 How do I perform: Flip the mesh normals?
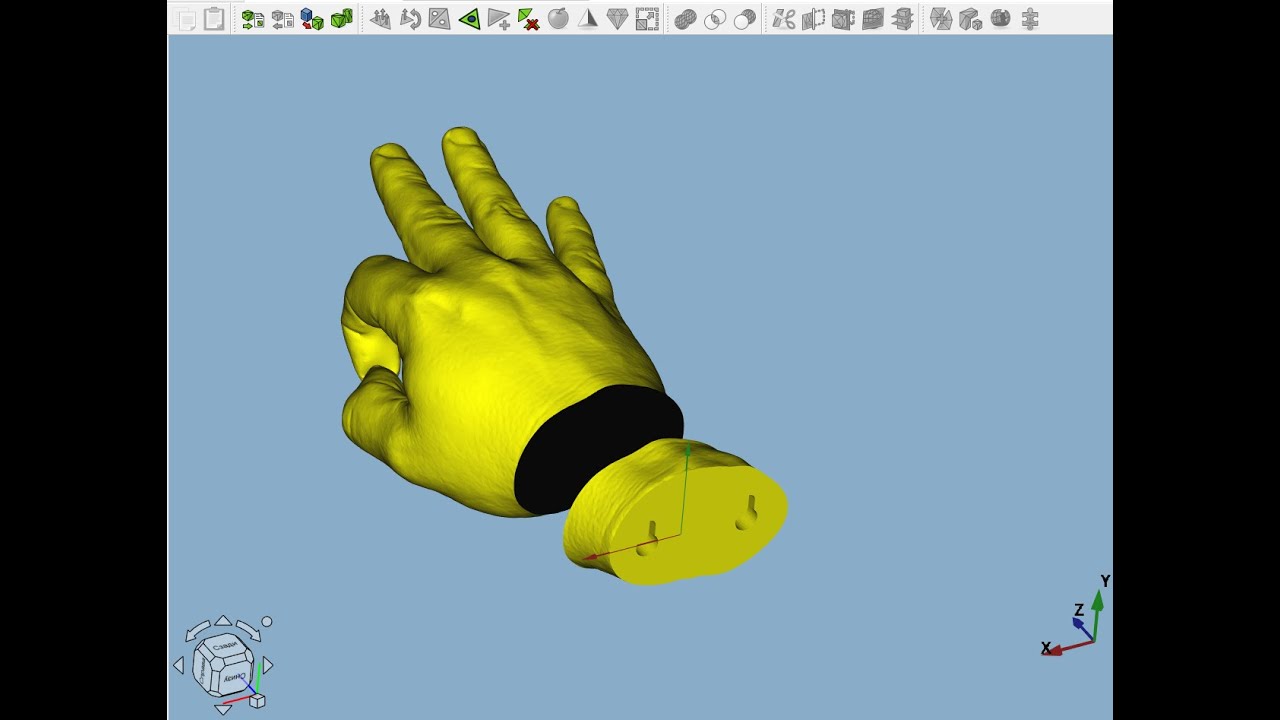pos(439,19)
